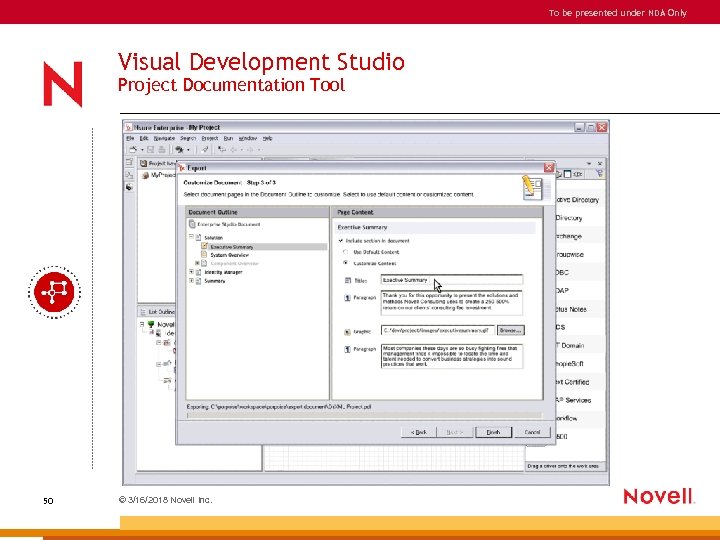Click the palette filter icon
Image resolution: width=720 pixels, height=540 pixels.
[599, 174]
